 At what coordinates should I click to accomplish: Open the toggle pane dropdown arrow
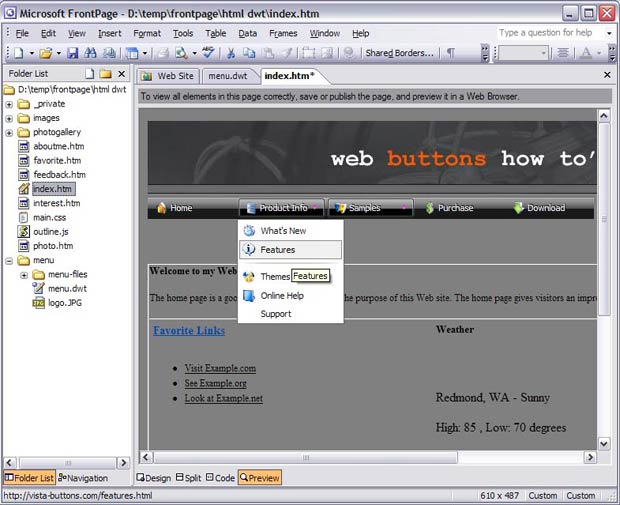[x=145, y=53]
